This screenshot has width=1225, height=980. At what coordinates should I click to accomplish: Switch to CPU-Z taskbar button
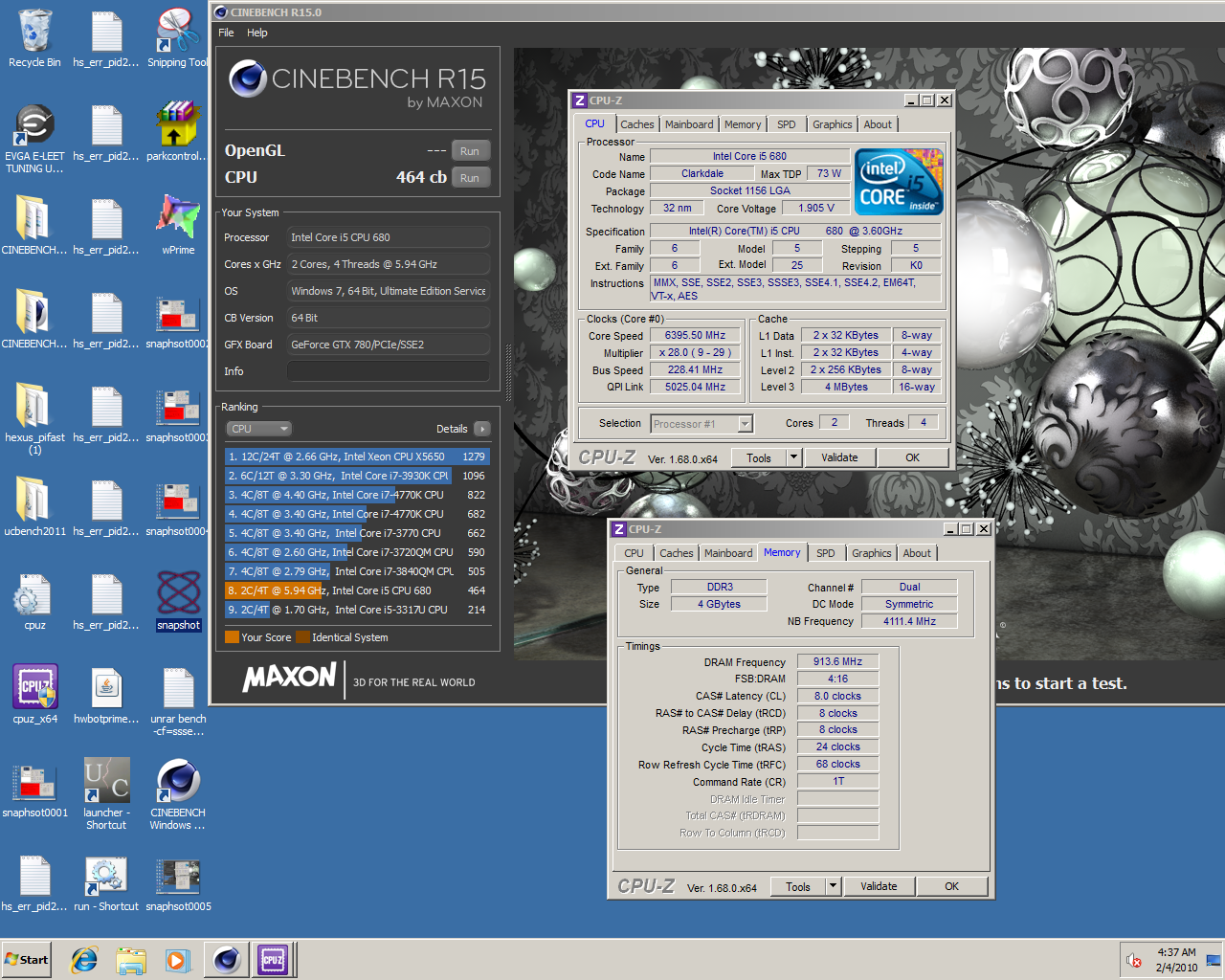click(273, 959)
